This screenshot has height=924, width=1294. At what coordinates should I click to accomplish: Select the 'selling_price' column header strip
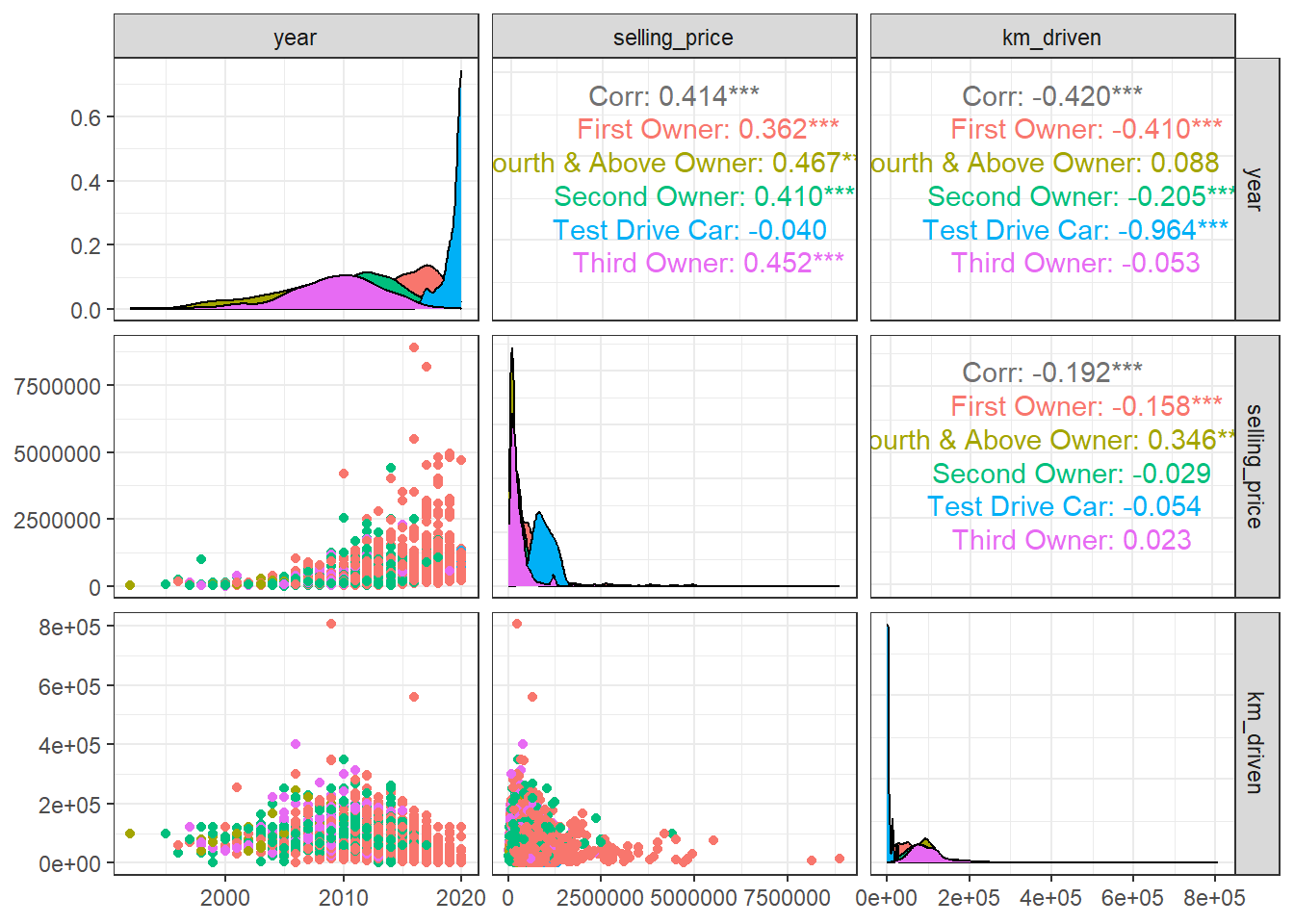(674, 38)
